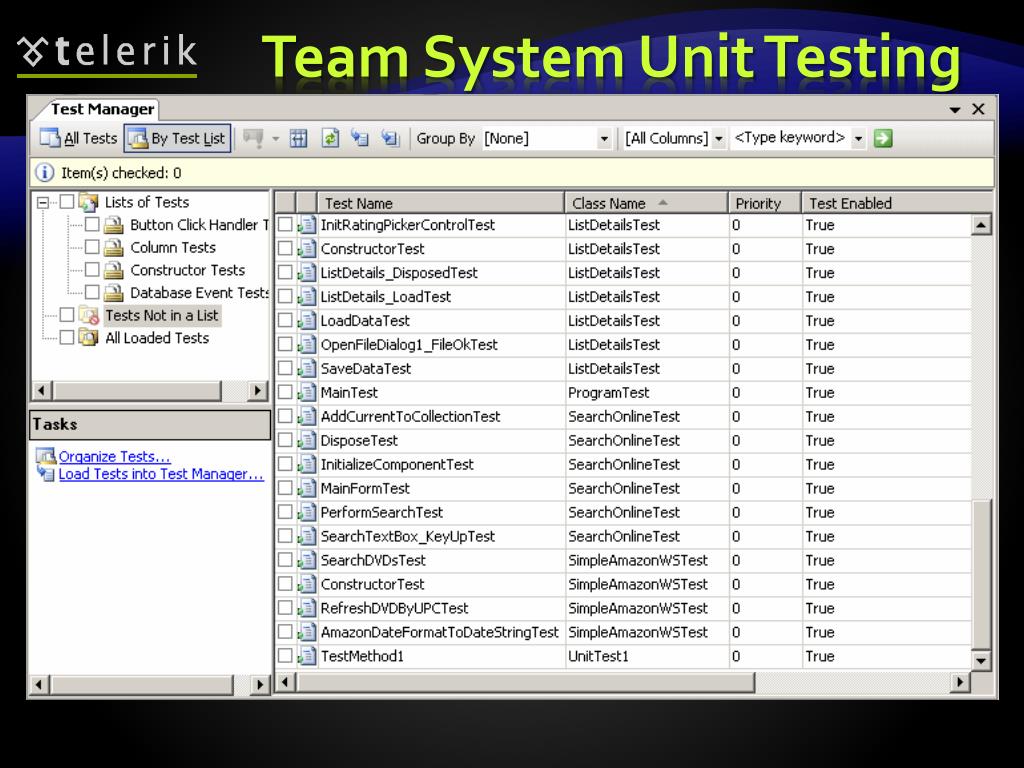Select the OpenFileDialog1_FileOkTest row name
The width and height of the screenshot is (1024, 768).
[409, 345]
